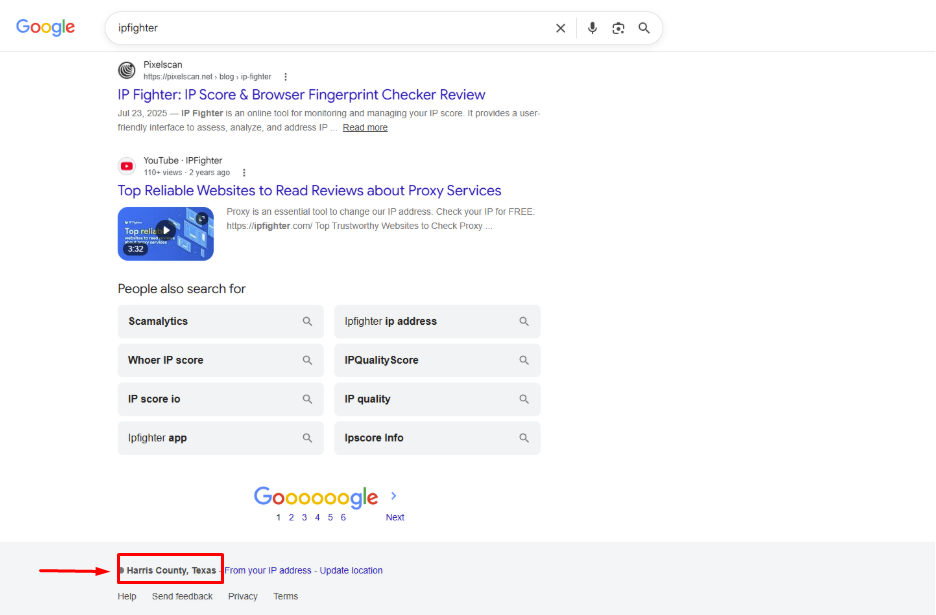
Task: Click the Google logo in the header
Action: pyautogui.click(x=45, y=27)
